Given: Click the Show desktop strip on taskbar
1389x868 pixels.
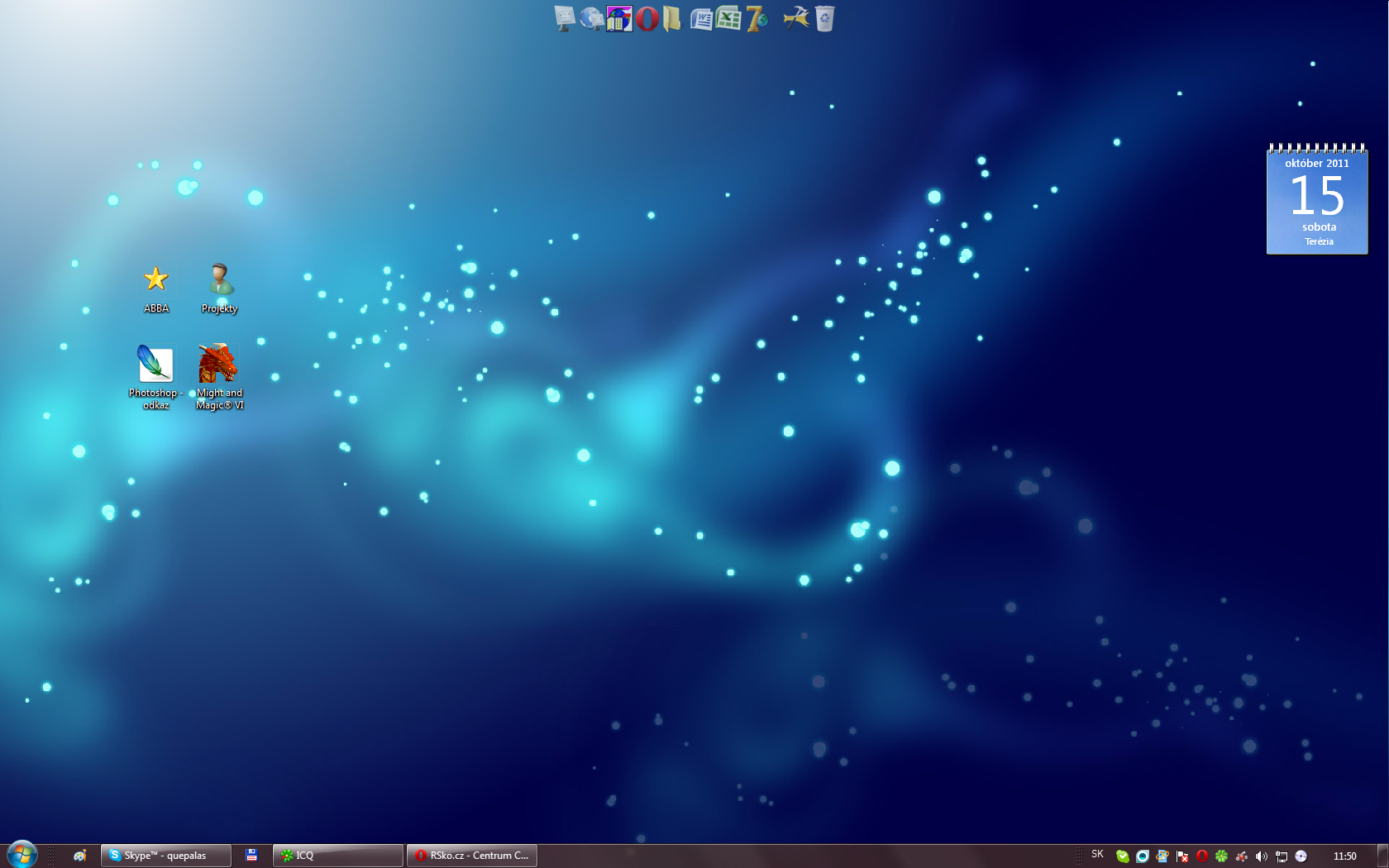Looking at the screenshot, I should (x=1382, y=856).
